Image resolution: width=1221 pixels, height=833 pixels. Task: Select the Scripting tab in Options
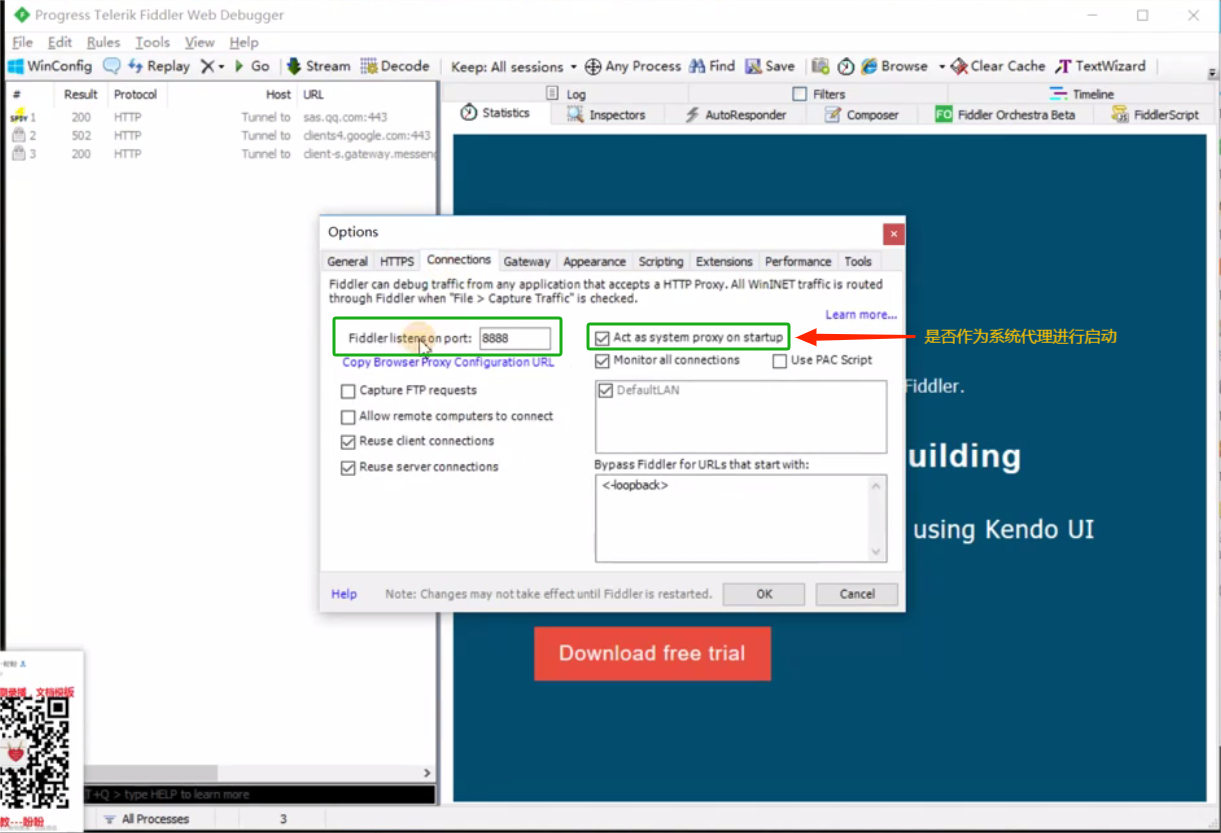(x=661, y=261)
